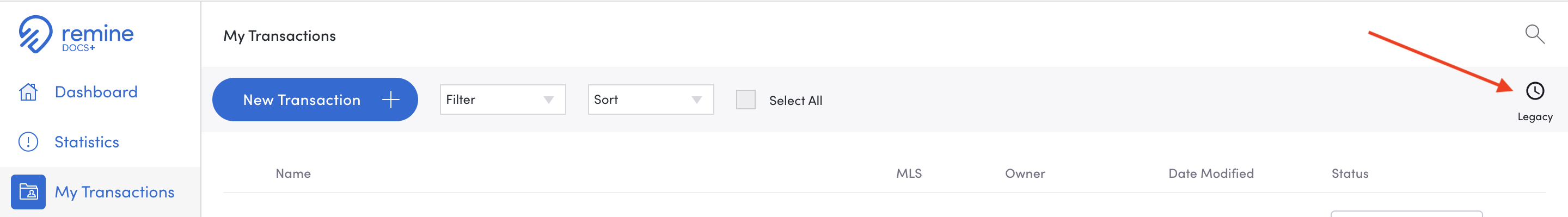
Task: Click the Filter dropdown arrow
Action: [549, 100]
